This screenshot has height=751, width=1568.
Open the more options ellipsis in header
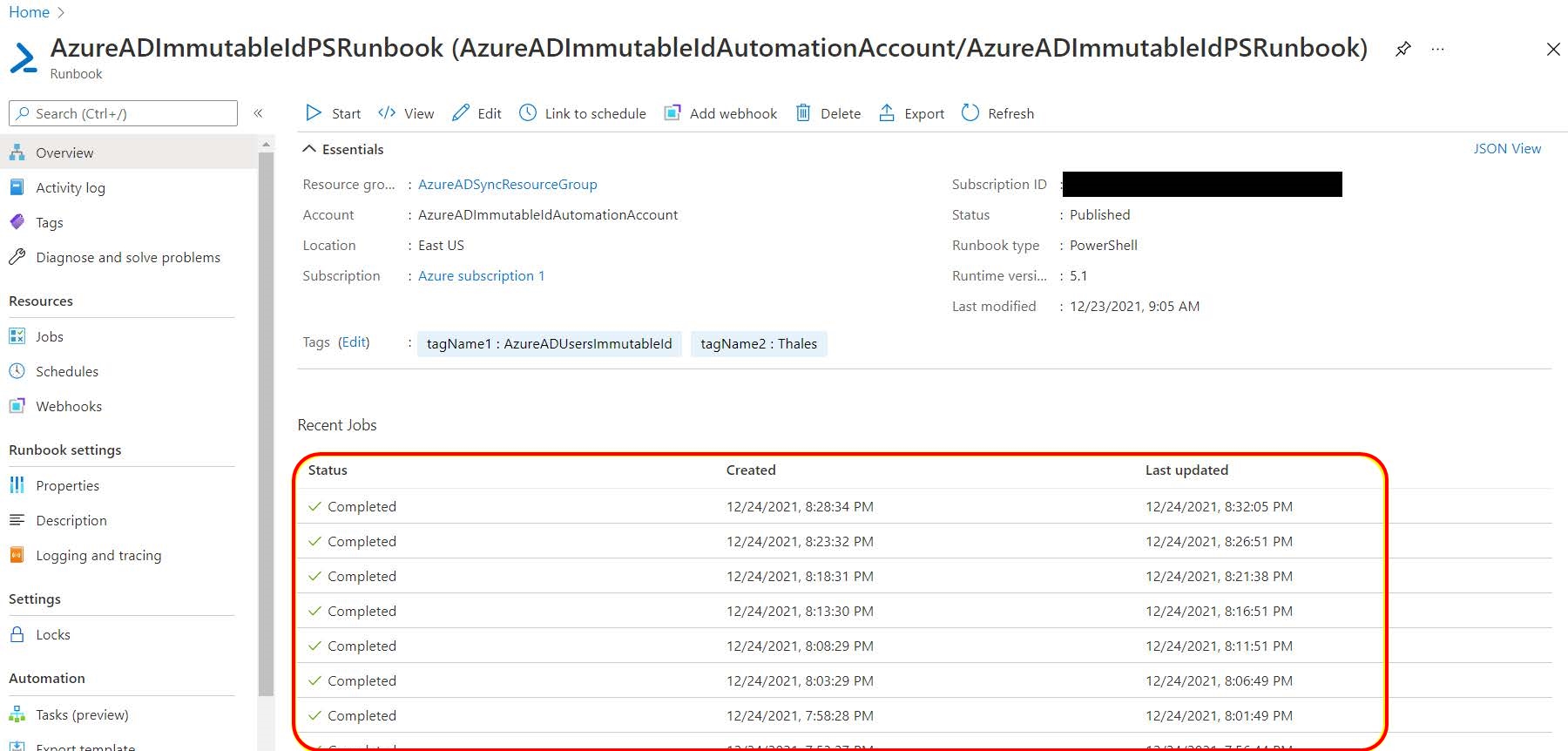pos(1437,50)
